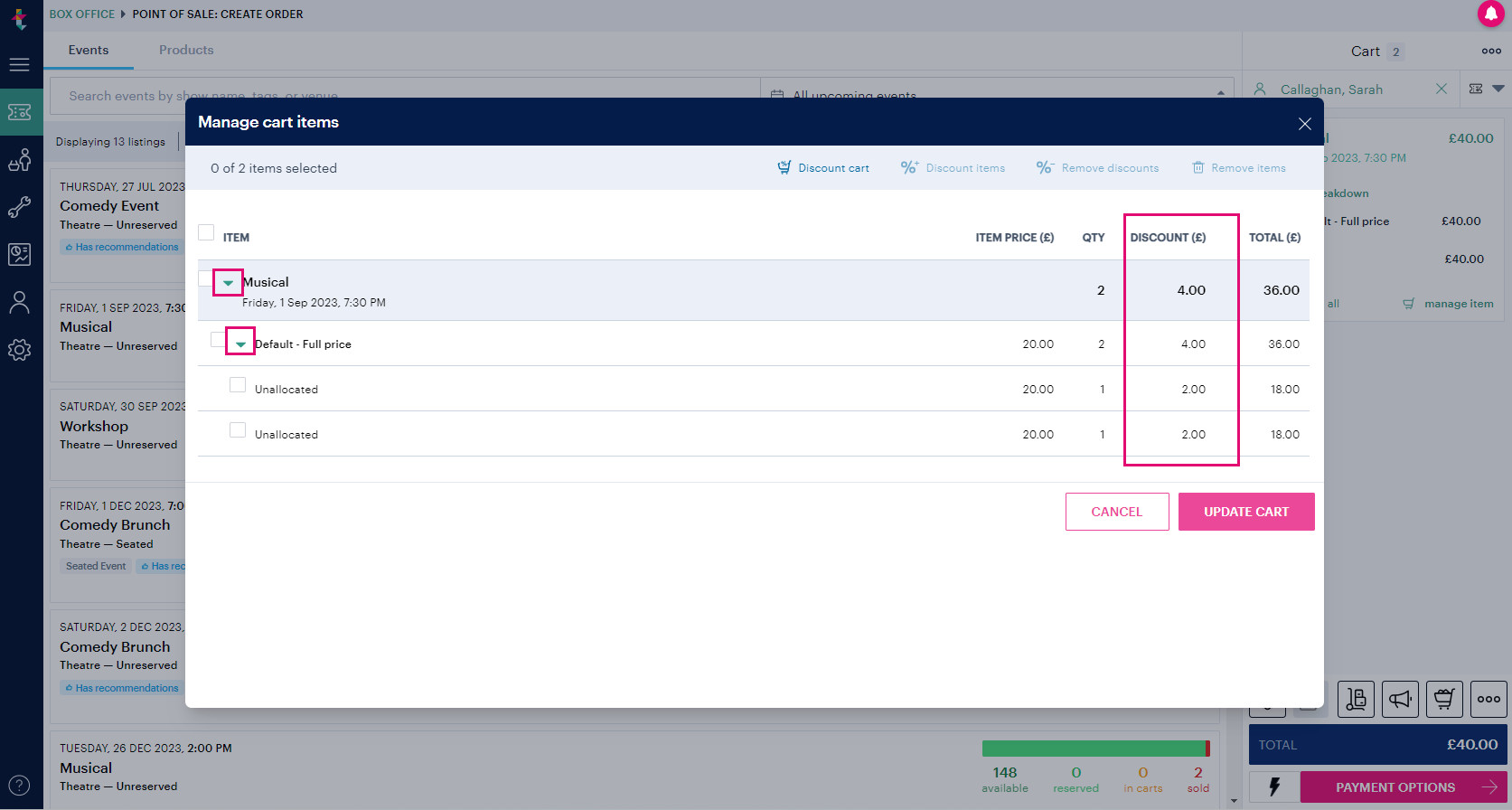Screen dimensions: 1512x810
Task: Click the listings panel scroll-down arrow
Action: click(x=1235, y=801)
